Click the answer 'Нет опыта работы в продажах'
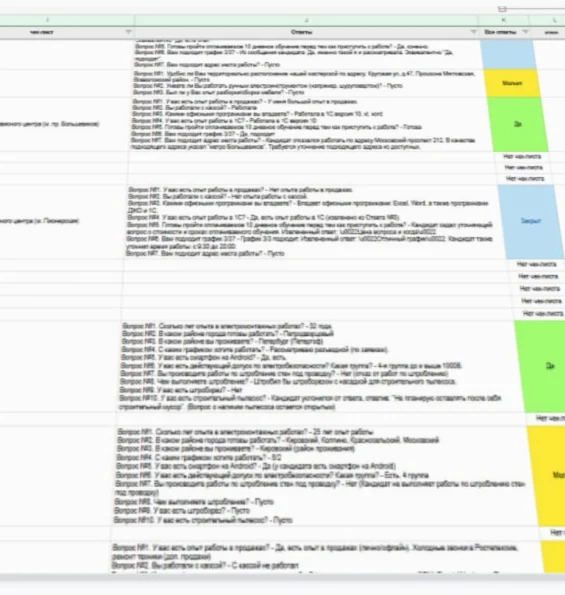565x595 pixels. click(x=311, y=190)
